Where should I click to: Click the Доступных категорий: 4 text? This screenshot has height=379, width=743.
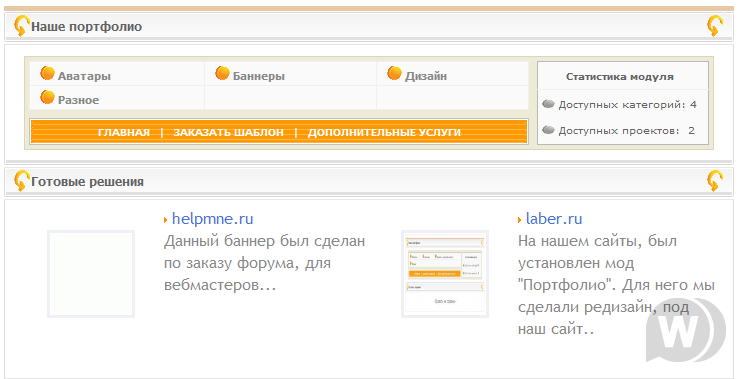click(627, 105)
